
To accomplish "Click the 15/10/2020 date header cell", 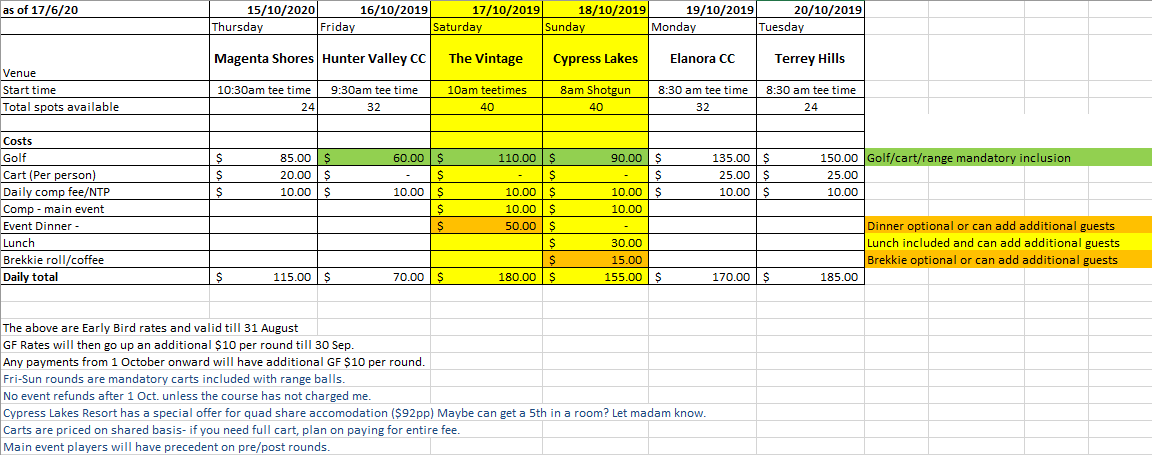I will 263,9.
